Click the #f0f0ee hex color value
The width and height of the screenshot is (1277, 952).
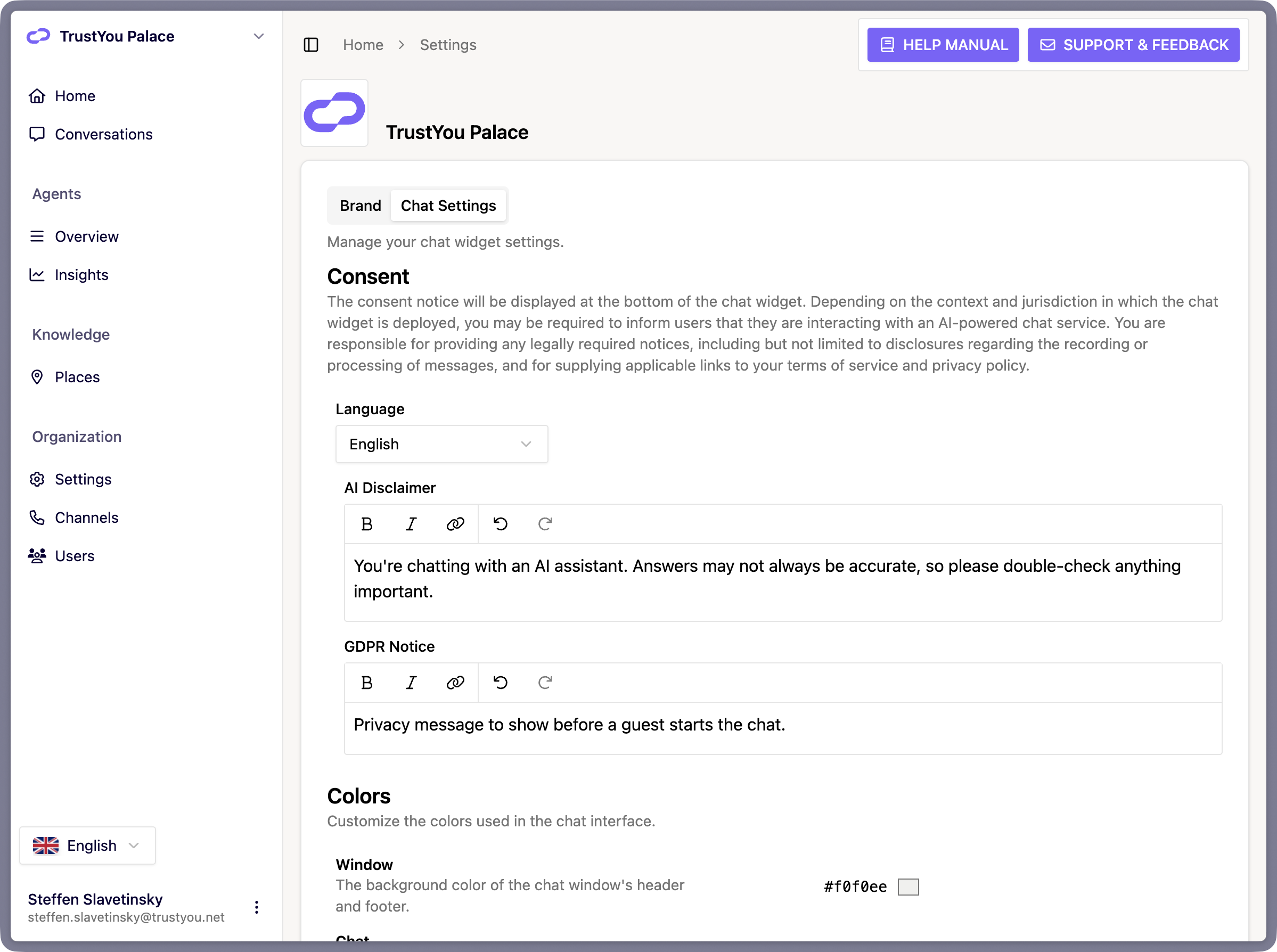pyautogui.click(x=855, y=887)
